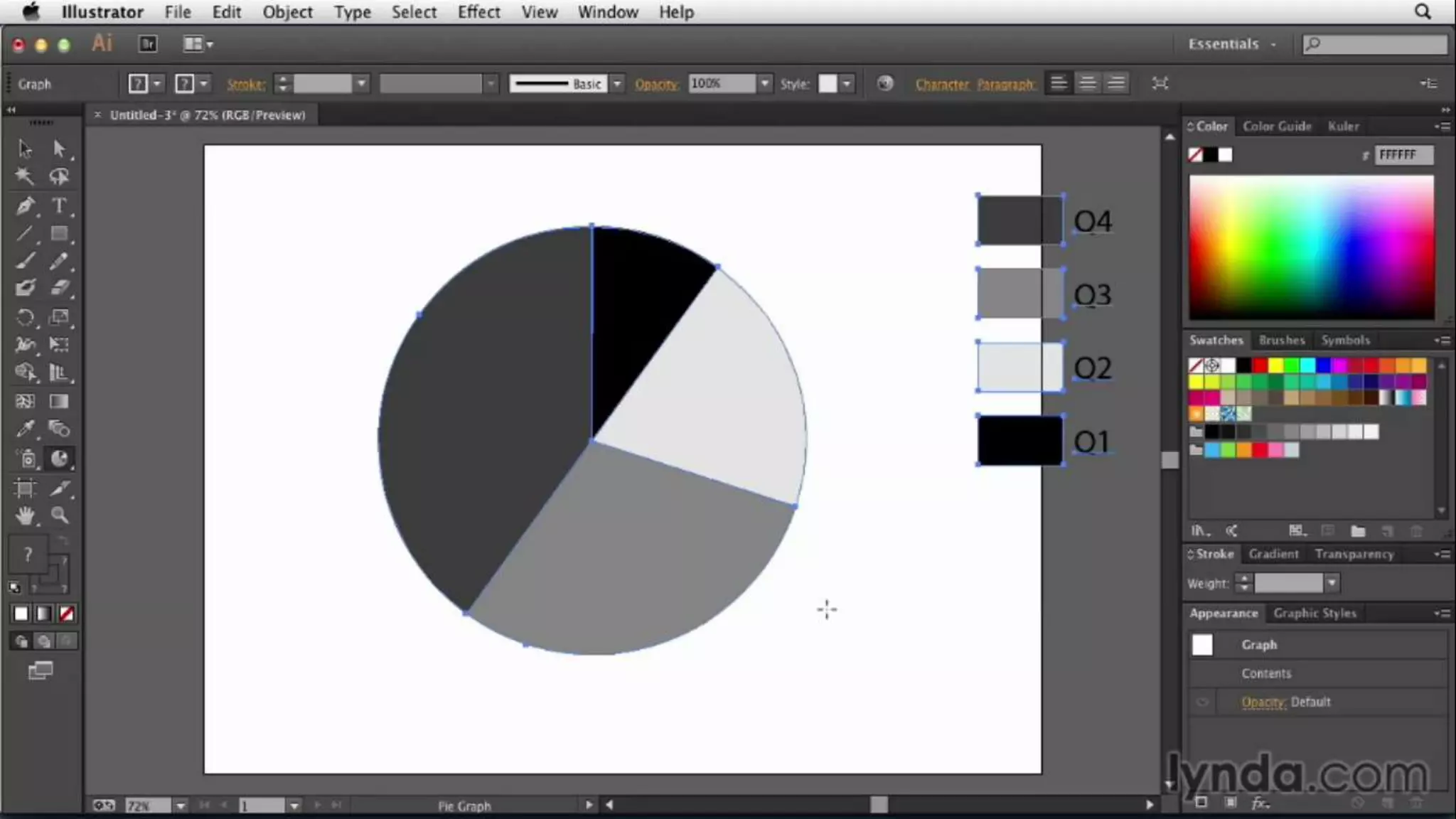Open the Opacity percentage dropdown
The width and height of the screenshot is (1456, 819).
(x=764, y=84)
